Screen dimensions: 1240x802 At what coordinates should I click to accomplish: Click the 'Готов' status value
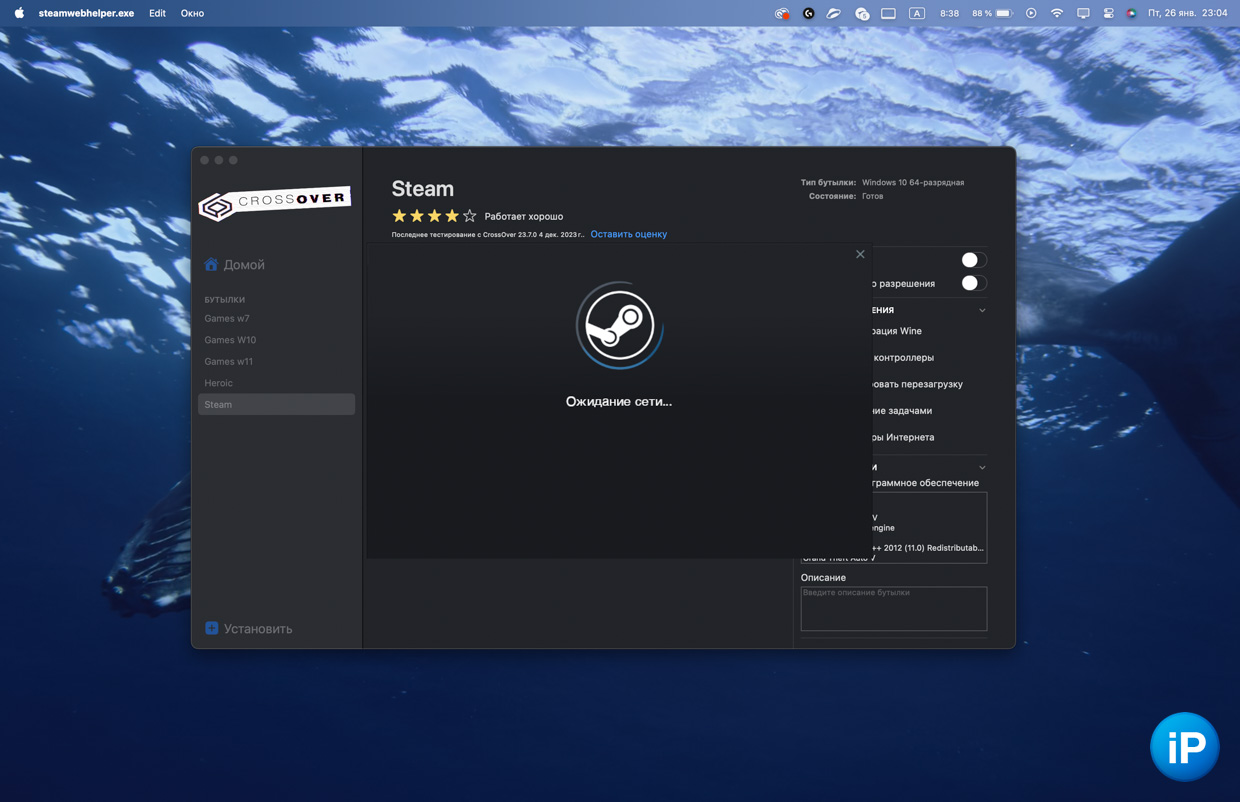click(873, 196)
